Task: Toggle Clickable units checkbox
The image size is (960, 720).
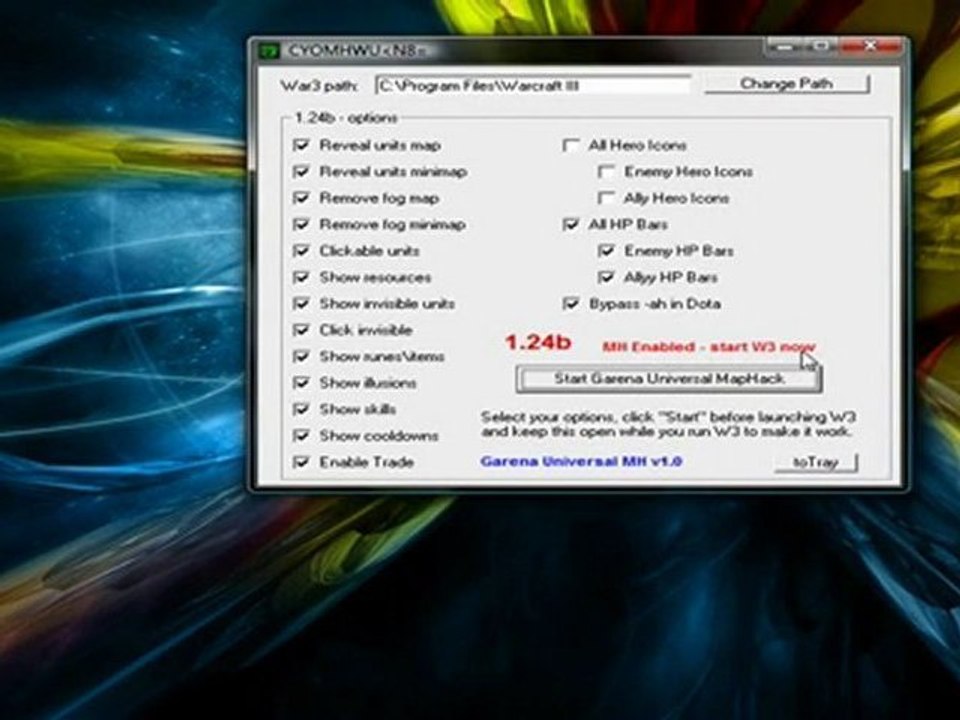Action: click(301, 250)
